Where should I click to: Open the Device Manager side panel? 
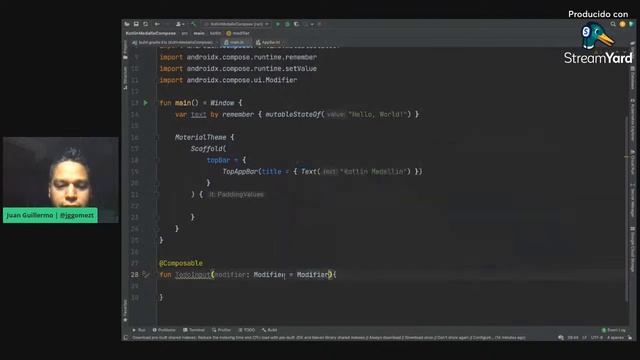coord(632,200)
